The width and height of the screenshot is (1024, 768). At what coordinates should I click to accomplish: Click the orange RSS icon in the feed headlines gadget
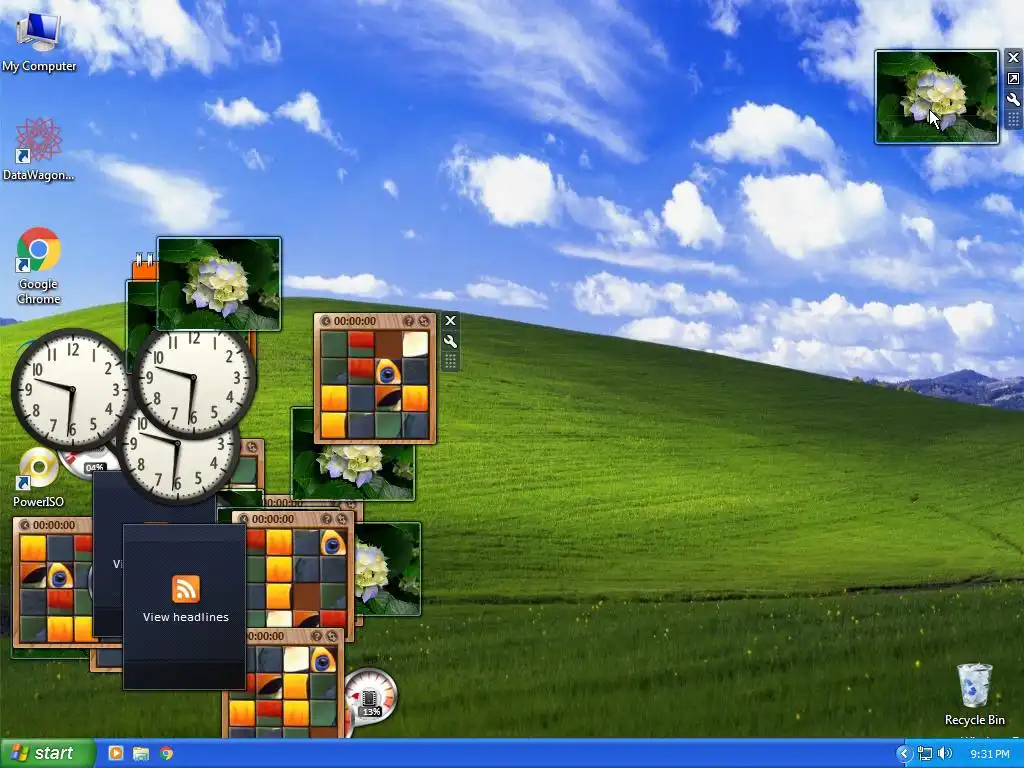tap(185, 588)
